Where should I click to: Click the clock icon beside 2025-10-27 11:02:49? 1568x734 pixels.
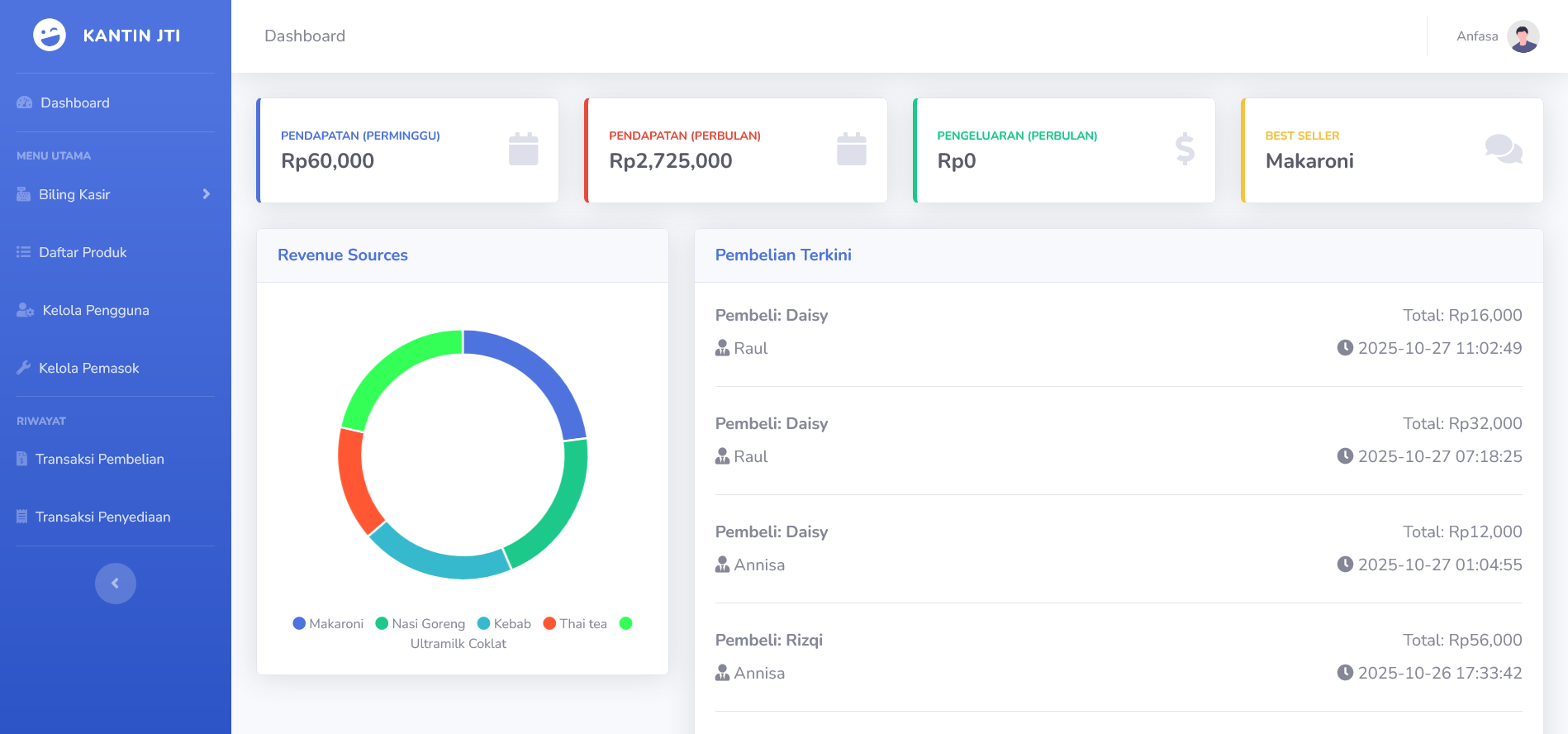(x=1345, y=348)
